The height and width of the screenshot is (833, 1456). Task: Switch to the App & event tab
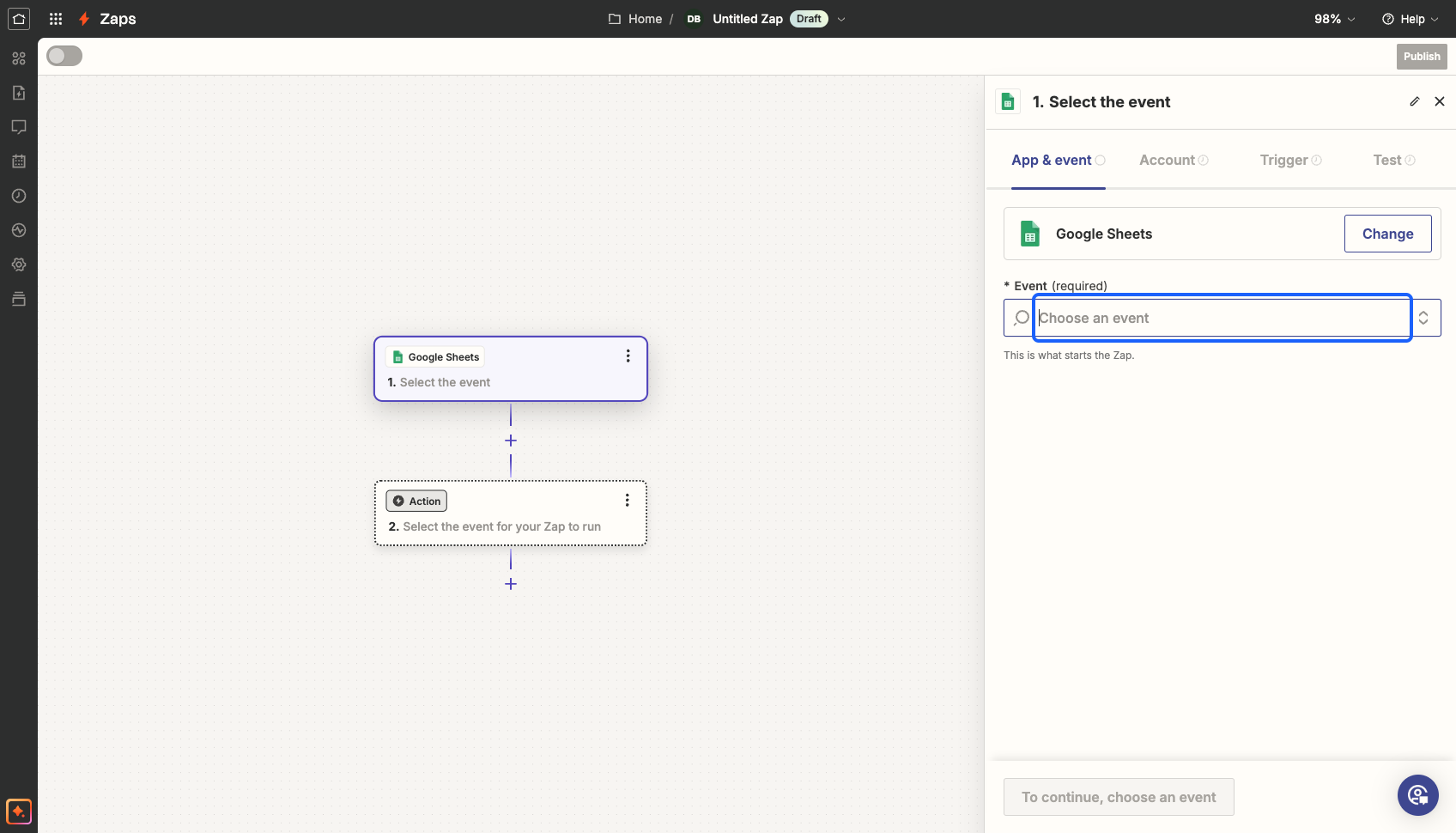click(x=1058, y=160)
